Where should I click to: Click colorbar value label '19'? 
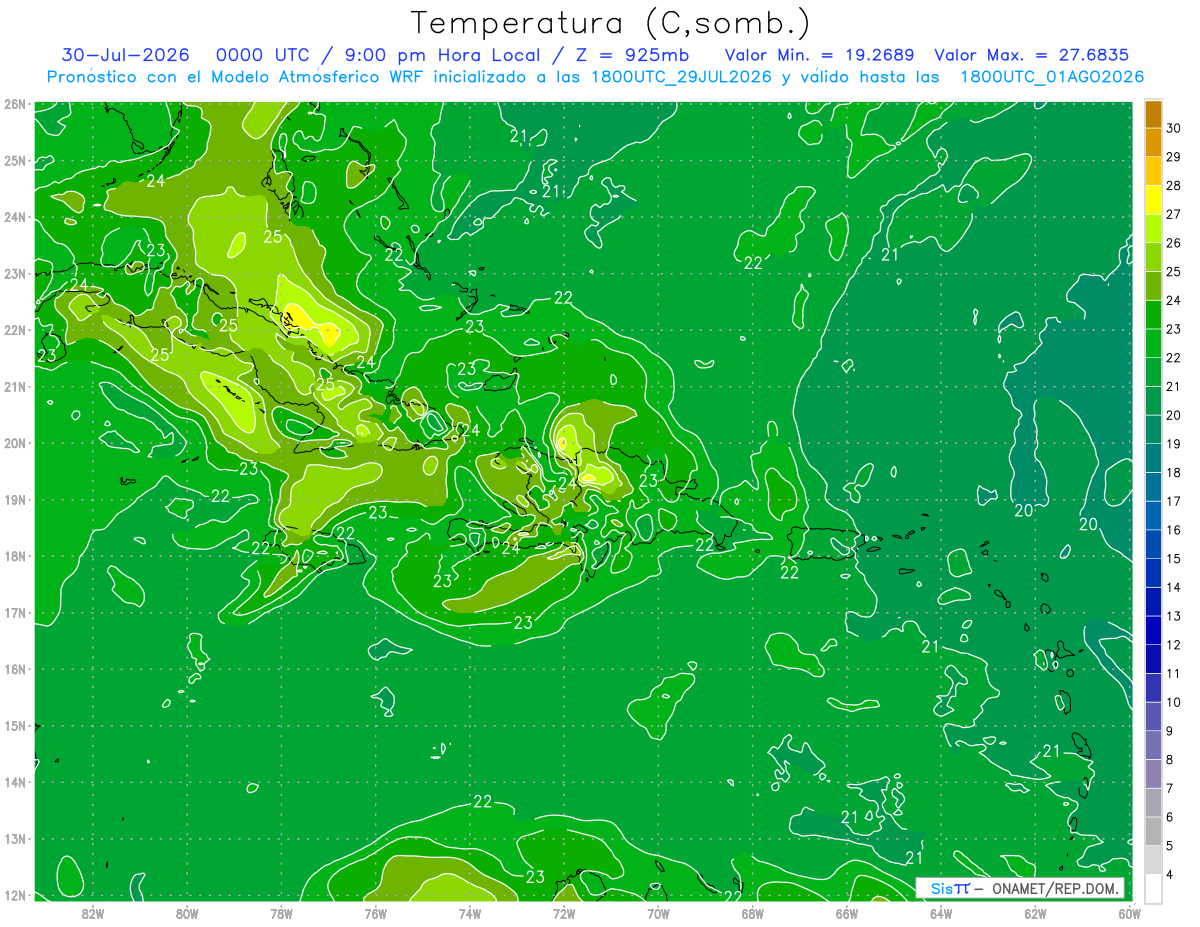(x=1174, y=444)
